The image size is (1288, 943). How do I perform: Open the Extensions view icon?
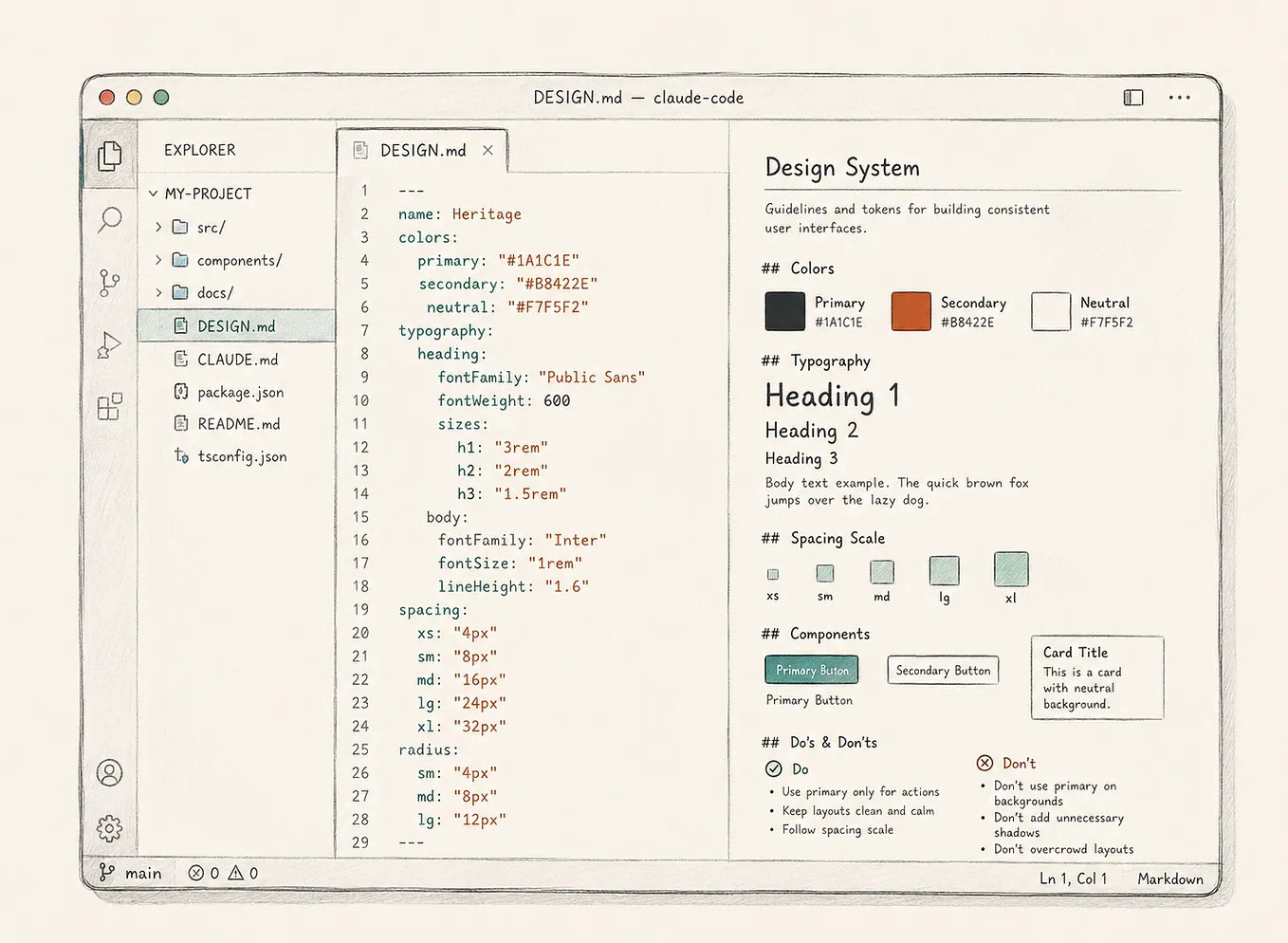pyautogui.click(x=110, y=406)
